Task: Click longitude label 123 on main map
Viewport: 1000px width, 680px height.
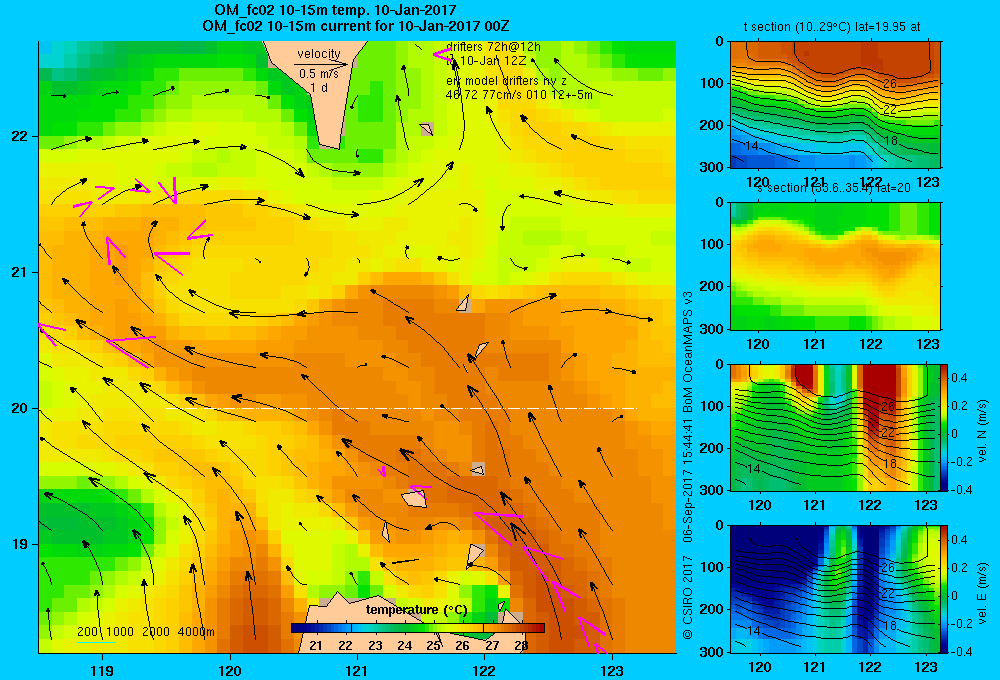Action: (612, 670)
